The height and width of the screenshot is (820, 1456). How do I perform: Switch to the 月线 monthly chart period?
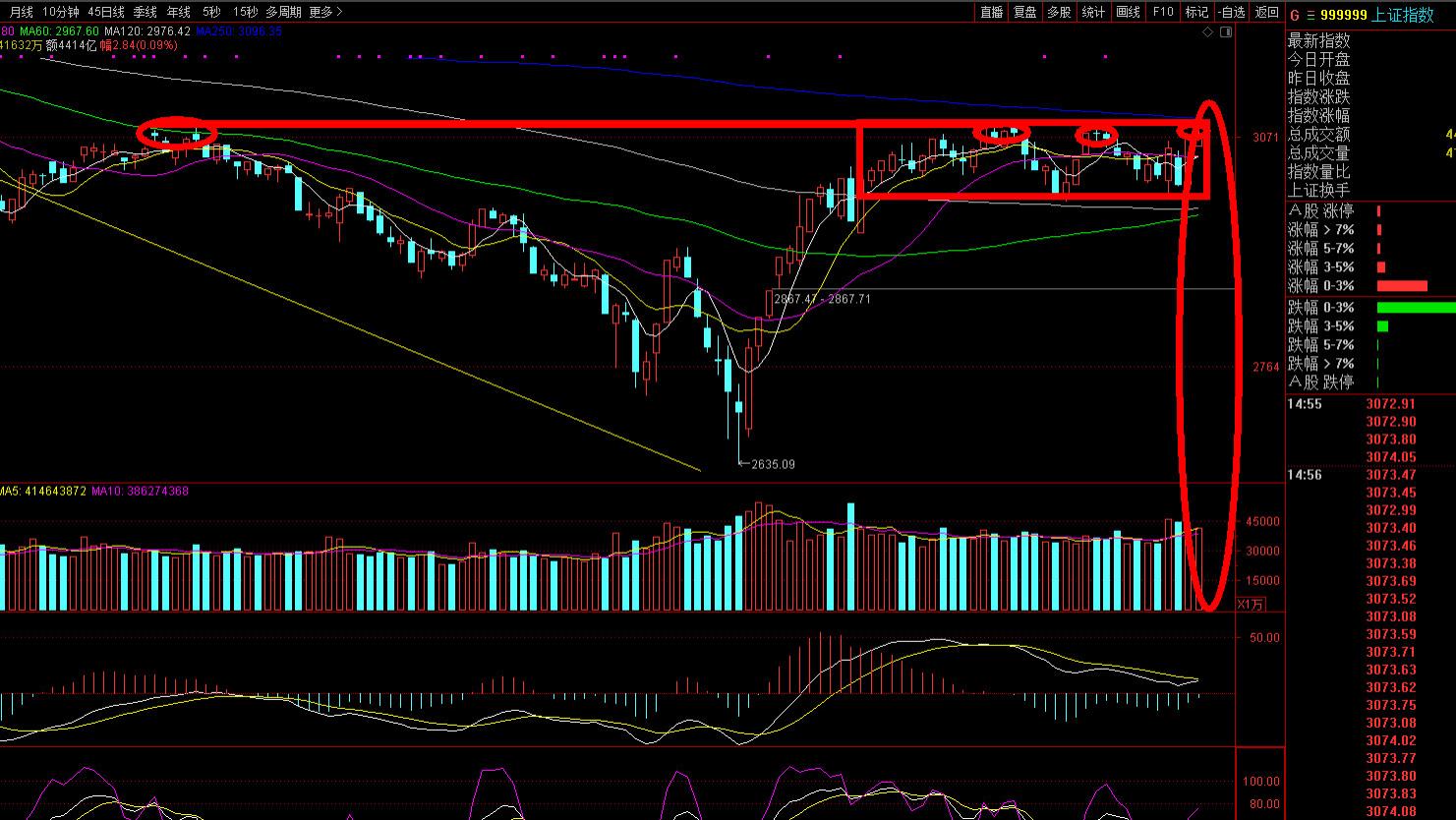click(21, 12)
